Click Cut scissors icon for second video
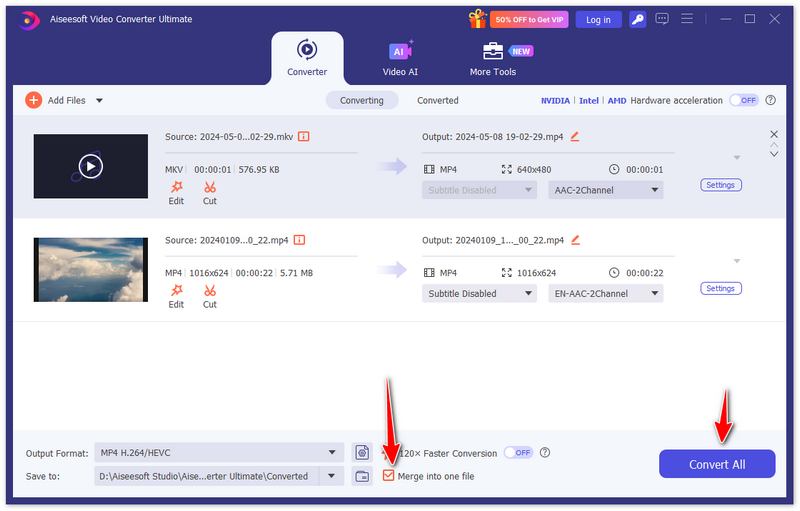The image size is (800, 511). click(x=210, y=296)
